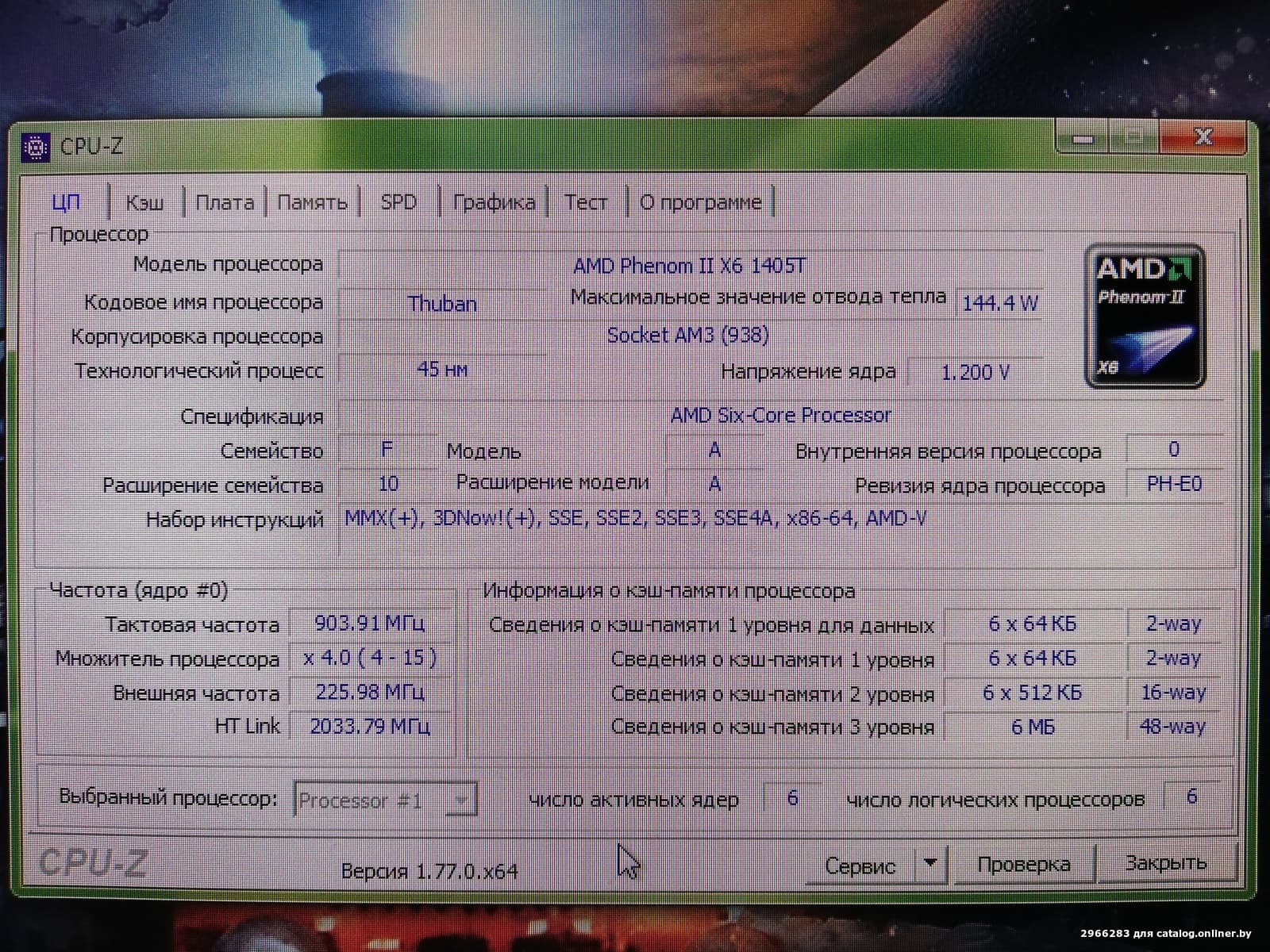This screenshot has height=952, width=1270.
Task: Click the Расширение семейства value 10
Action: coord(388,483)
